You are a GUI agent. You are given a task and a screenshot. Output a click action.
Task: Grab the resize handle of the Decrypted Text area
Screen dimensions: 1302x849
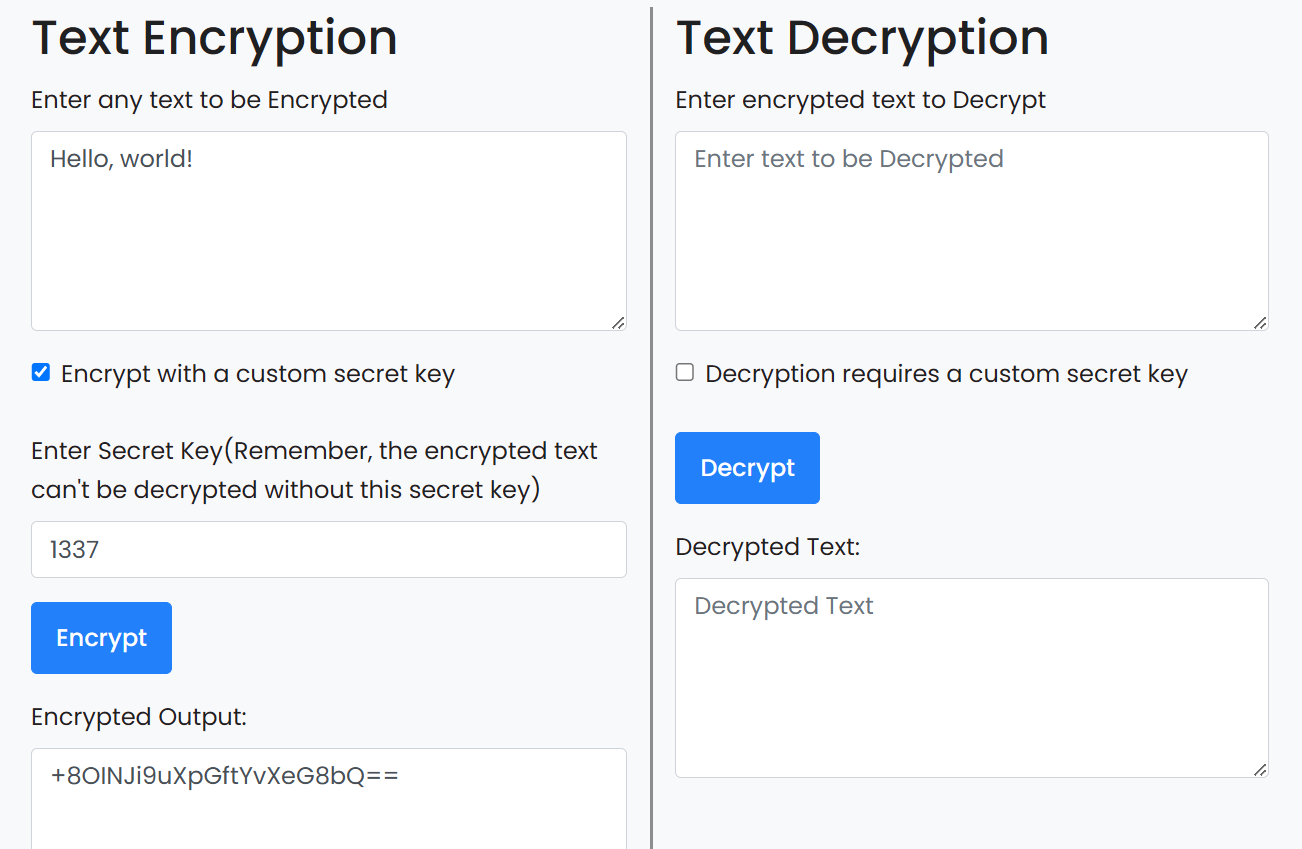[1260, 769]
